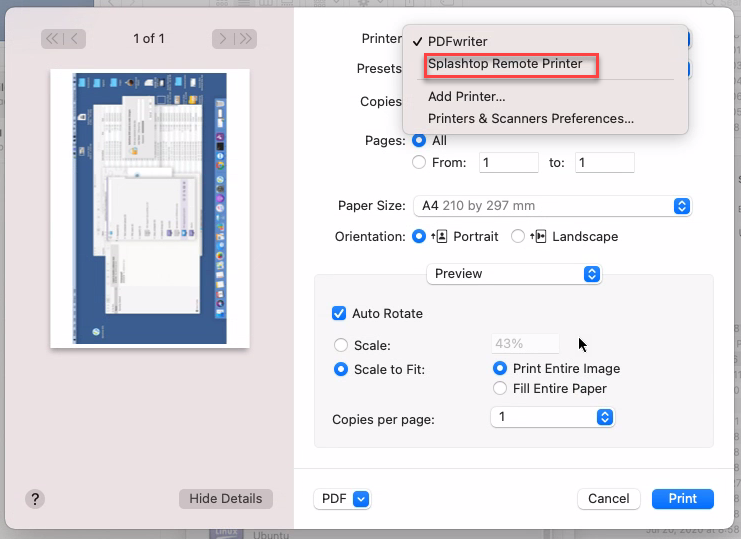Open the Paper Size dropdown
The height and width of the screenshot is (539, 741).
tap(552, 206)
